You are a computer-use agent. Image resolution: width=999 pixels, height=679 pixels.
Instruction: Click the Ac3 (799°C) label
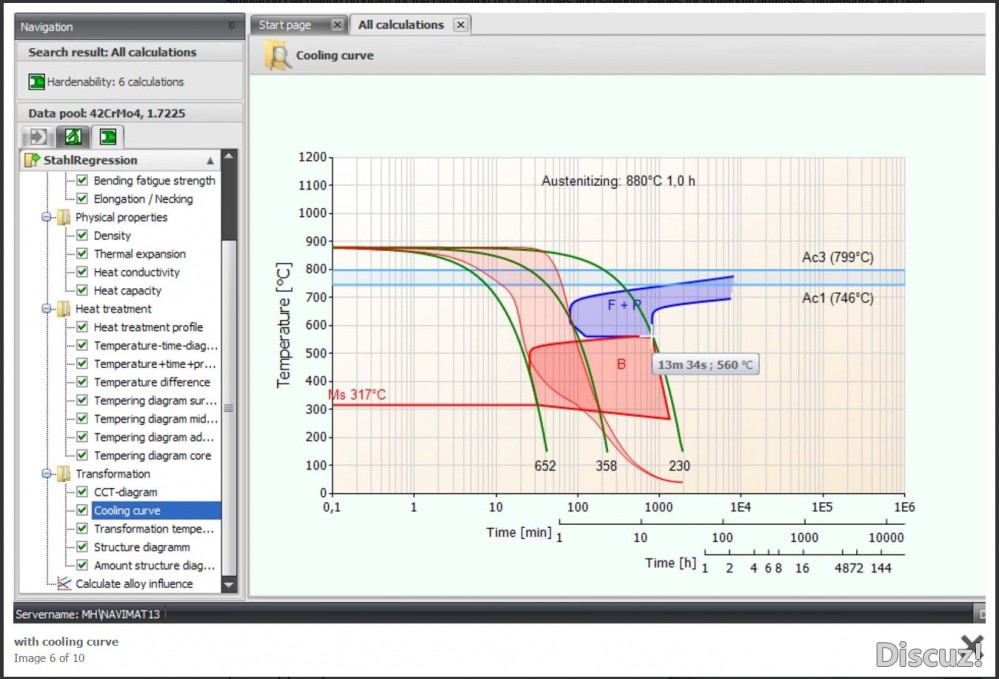point(837,257)
